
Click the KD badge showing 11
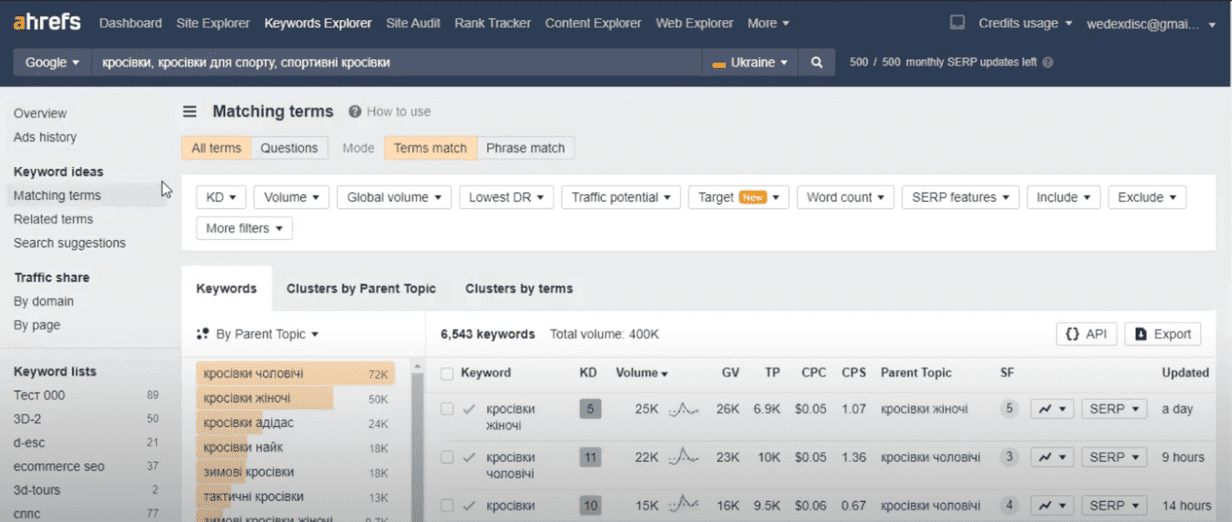(590, 457)
